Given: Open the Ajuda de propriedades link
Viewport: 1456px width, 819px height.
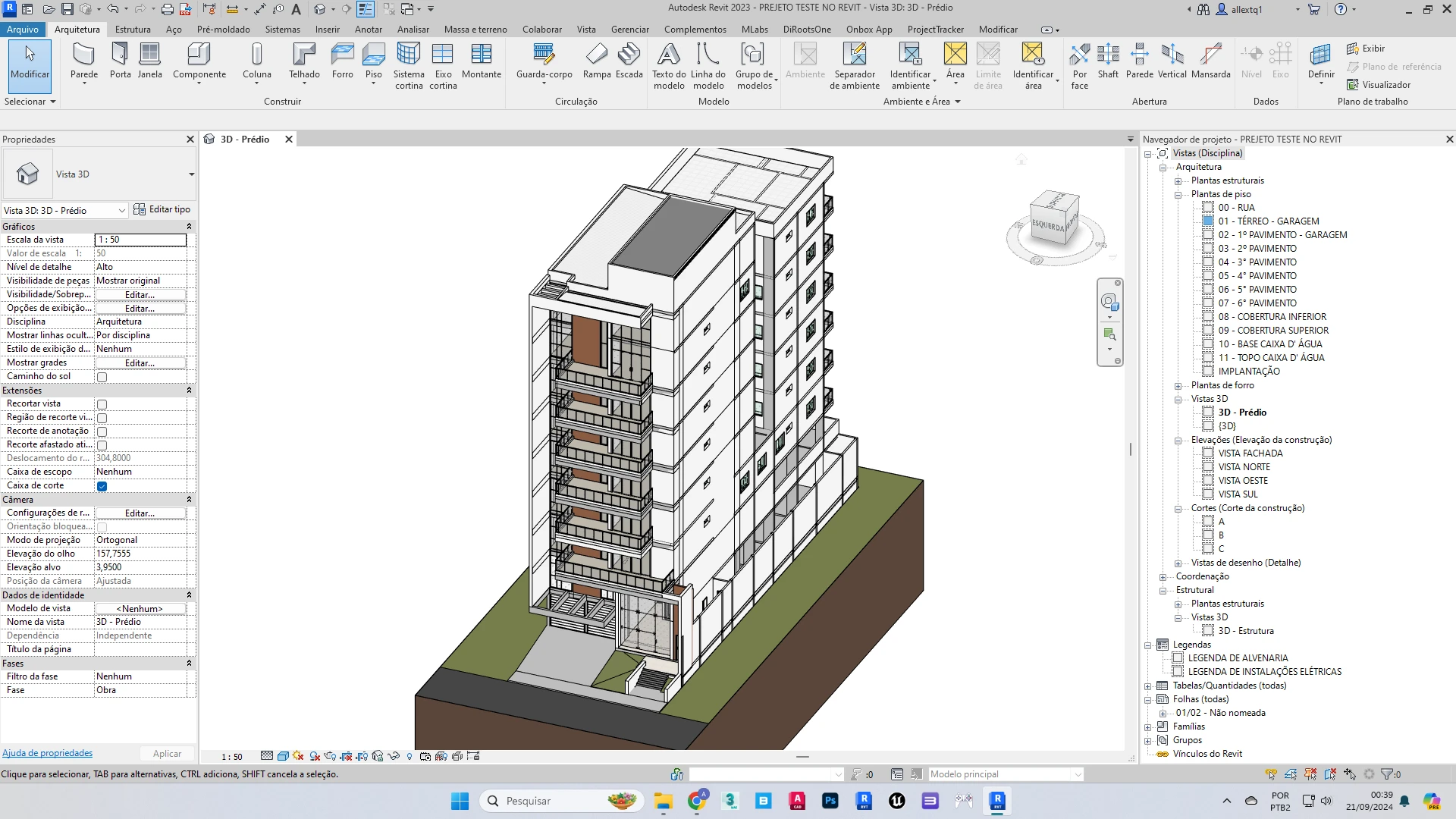Looking at the screenshot, I should [48, 753].
